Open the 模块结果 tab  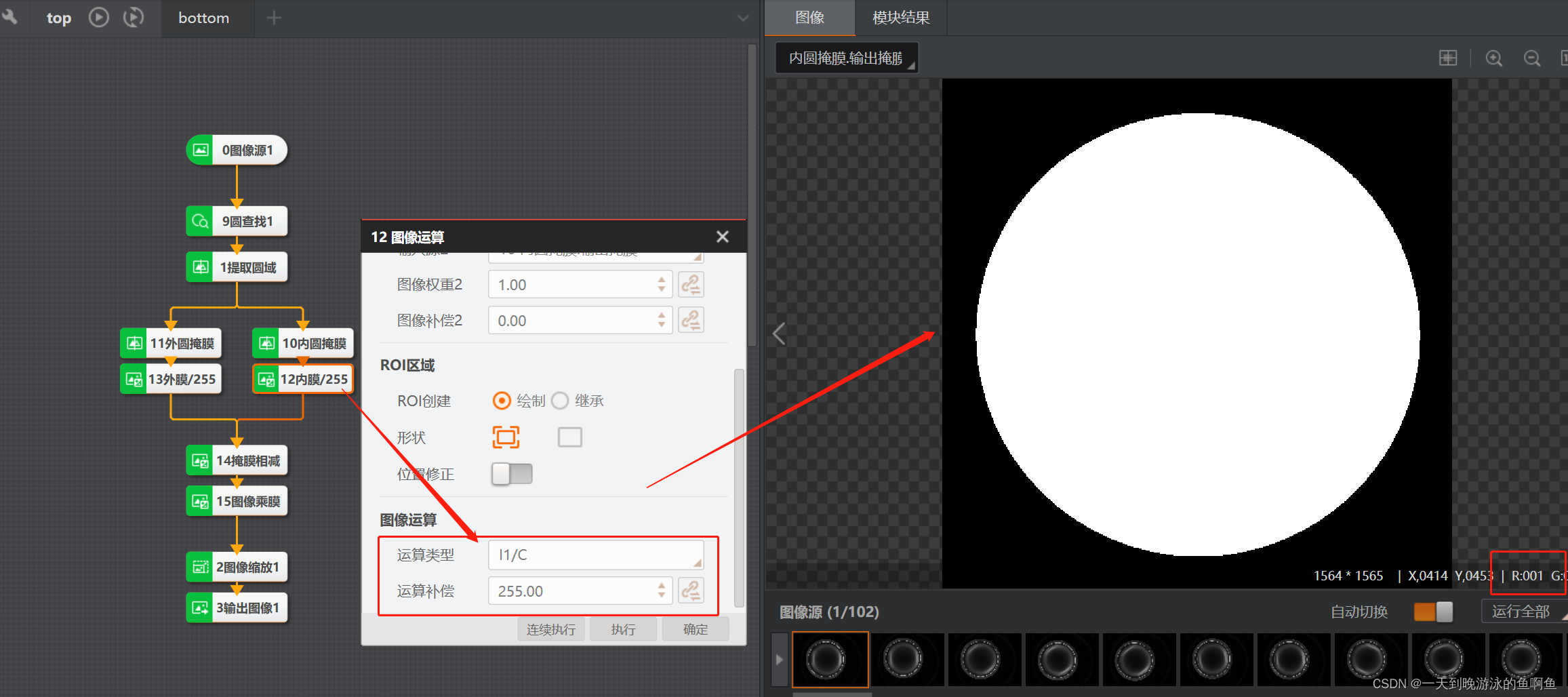click(x=901, y=18)
